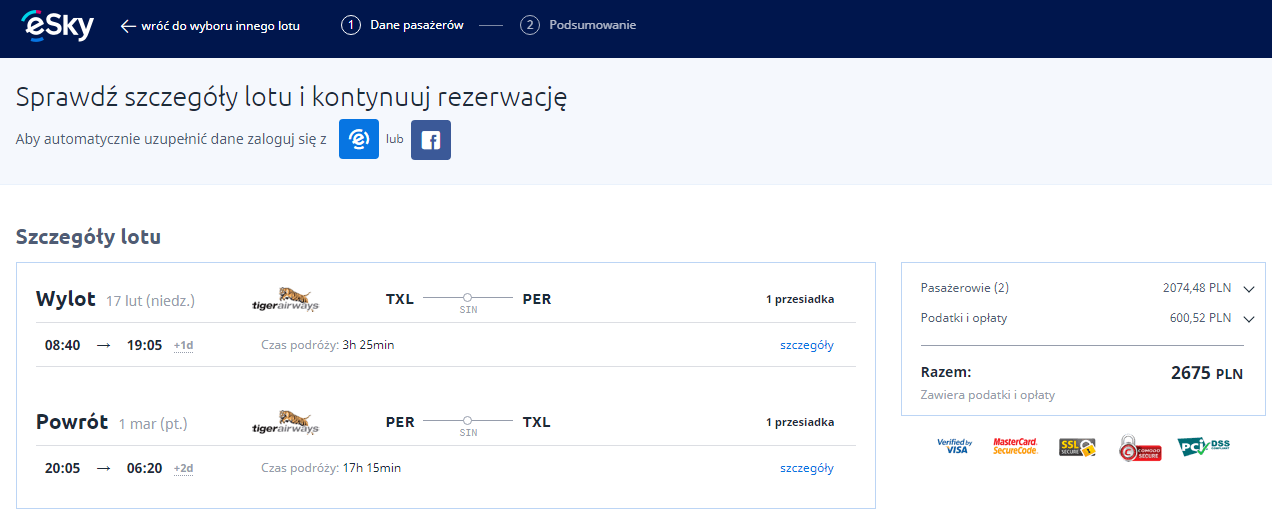This screenshot has height=518, width=1272.
Task: Click the Tiger Airways logo on Powrót
Action: [x=285, y=422]
